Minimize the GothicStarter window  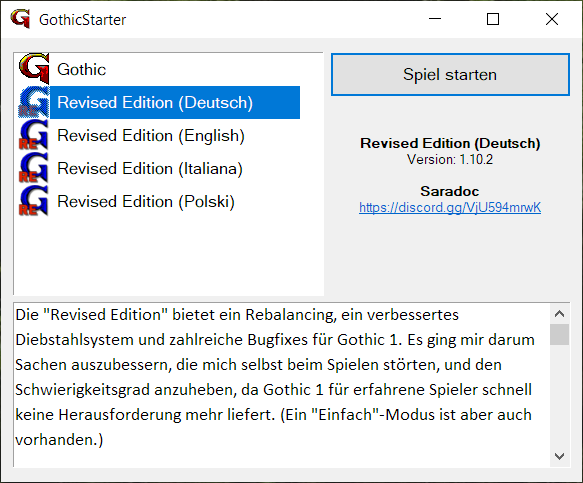pos(435,19)
